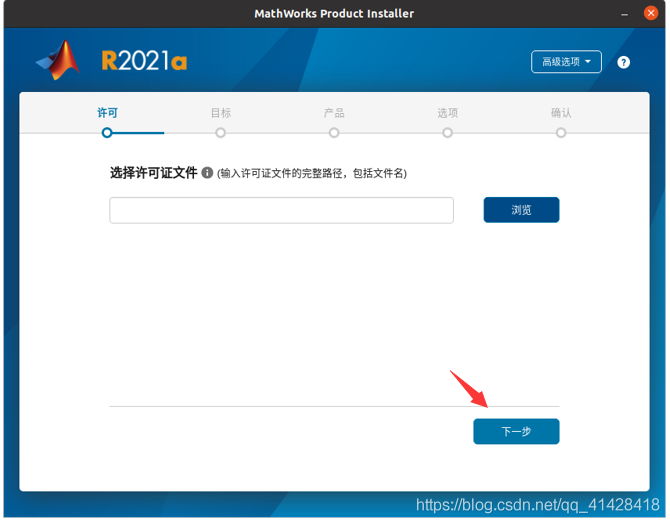Screen dimensions: 670x524
Task: Click the 确认 progress step circle
Action: click(561, 133)
